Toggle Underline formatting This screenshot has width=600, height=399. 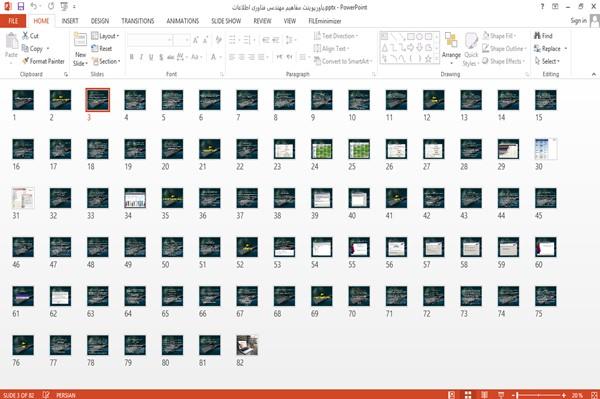(x=151, y=57)
